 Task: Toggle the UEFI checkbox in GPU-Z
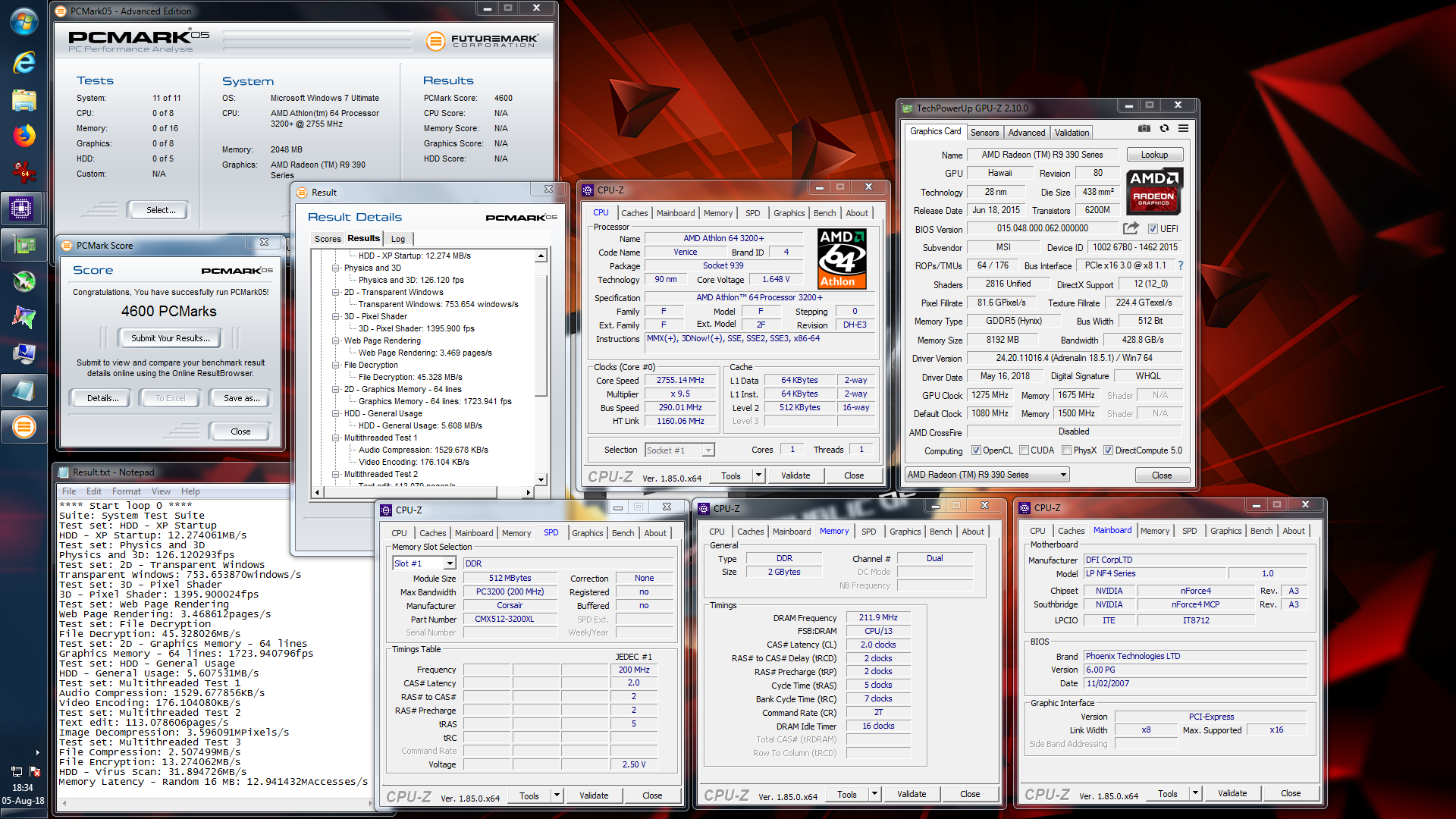click(1153, 229)
